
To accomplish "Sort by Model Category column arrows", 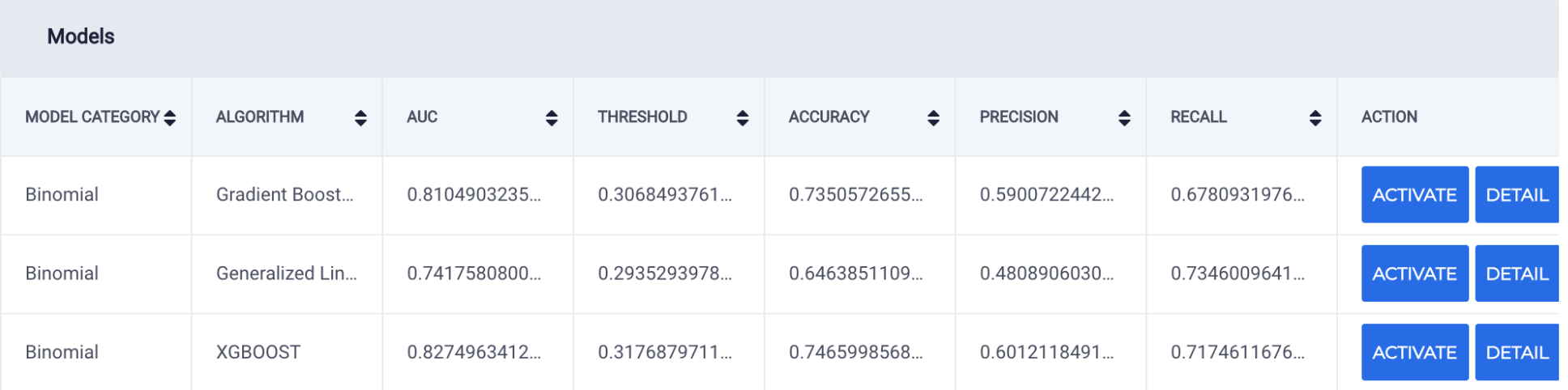I will coord(170,118).
